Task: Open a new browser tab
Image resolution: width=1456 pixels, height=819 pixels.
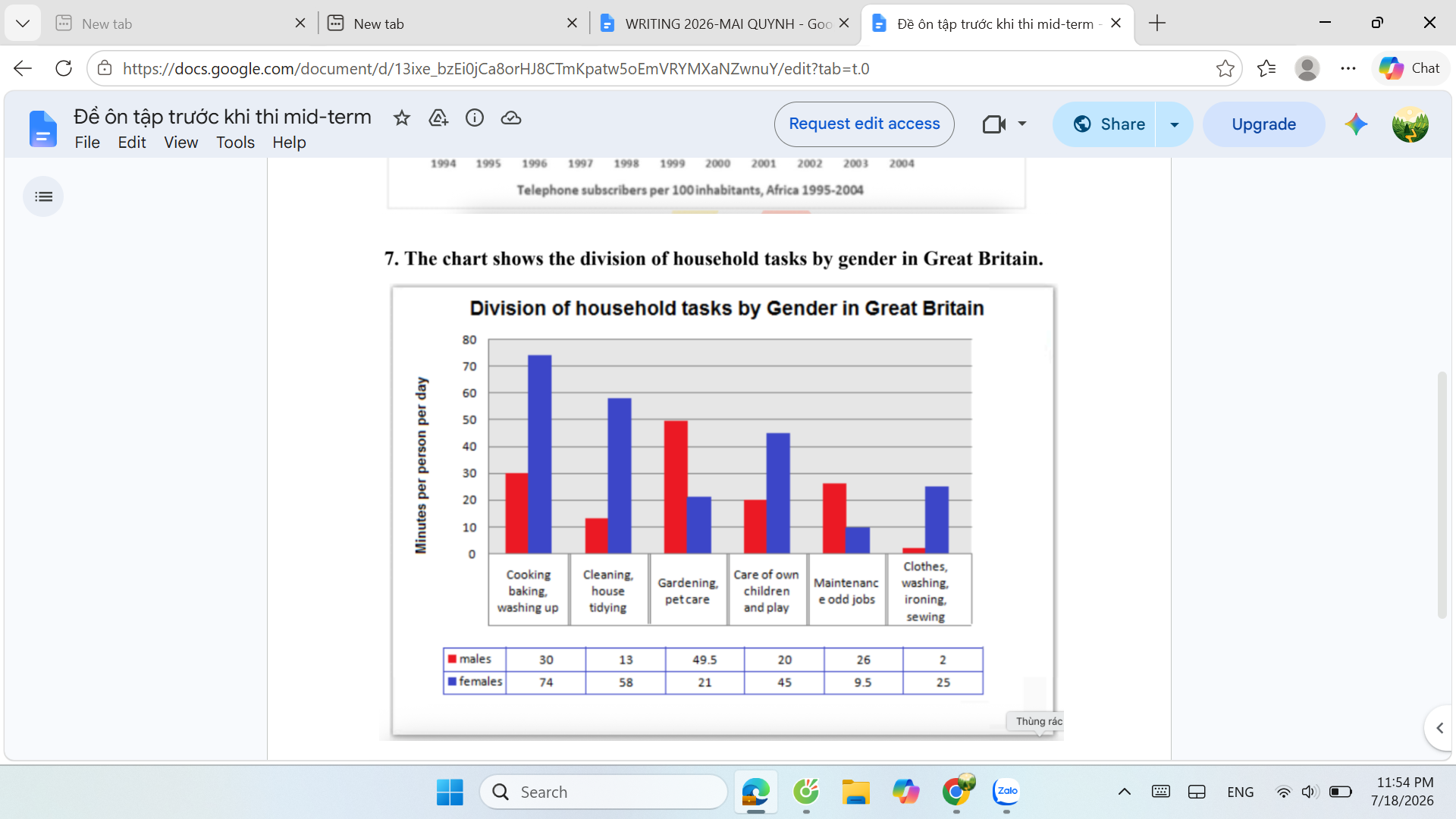Action: click(x=1157, y=24)
